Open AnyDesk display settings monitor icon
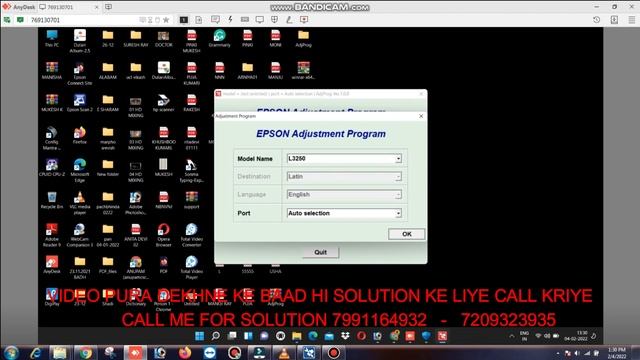Screen dimensions: 640x360 pyautogui.click(x=260, y=20)
